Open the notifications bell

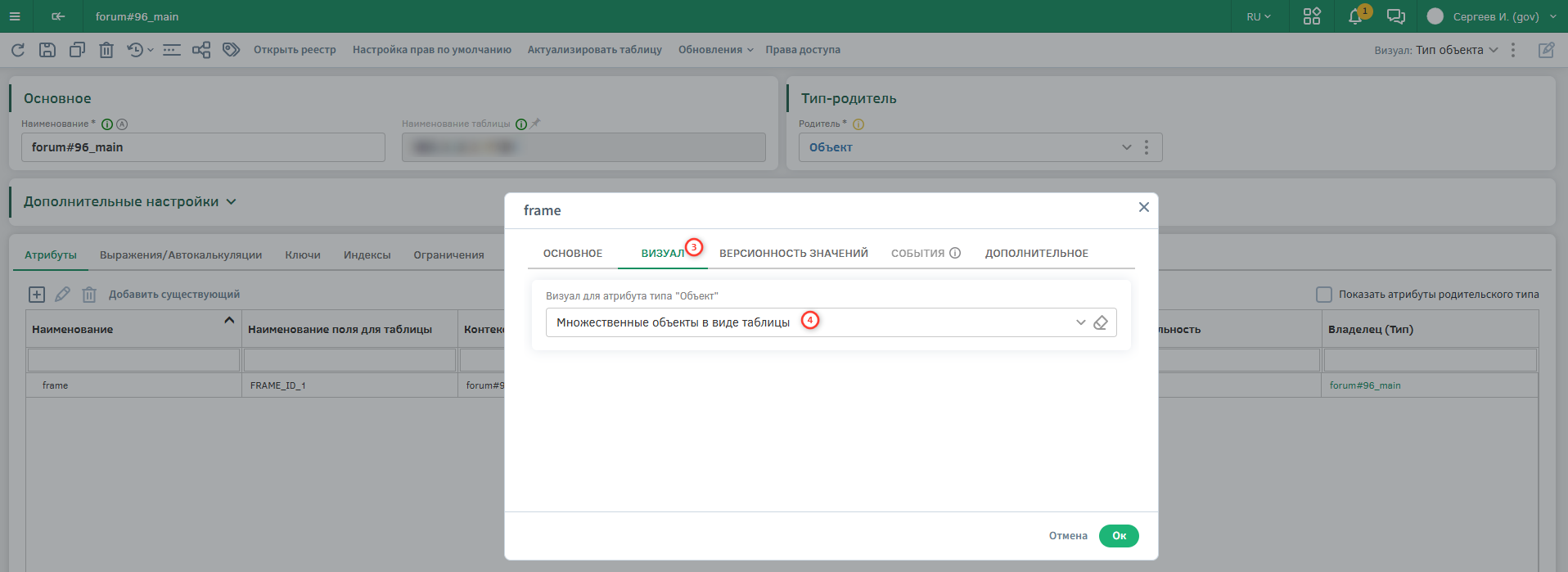pyautogui.click(x=1355, y=17)
